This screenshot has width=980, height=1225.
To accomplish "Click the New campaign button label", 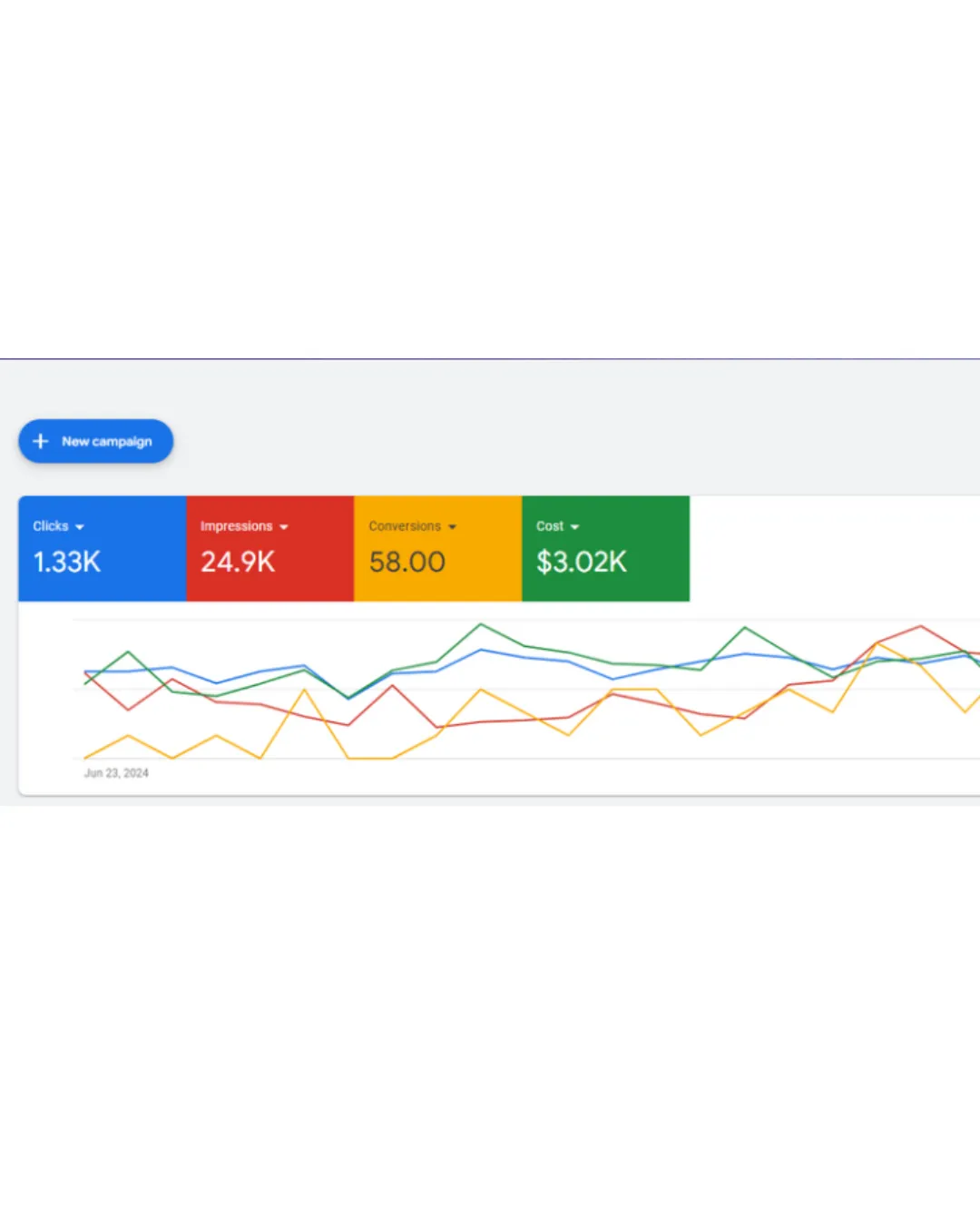I will click(106, 442).
